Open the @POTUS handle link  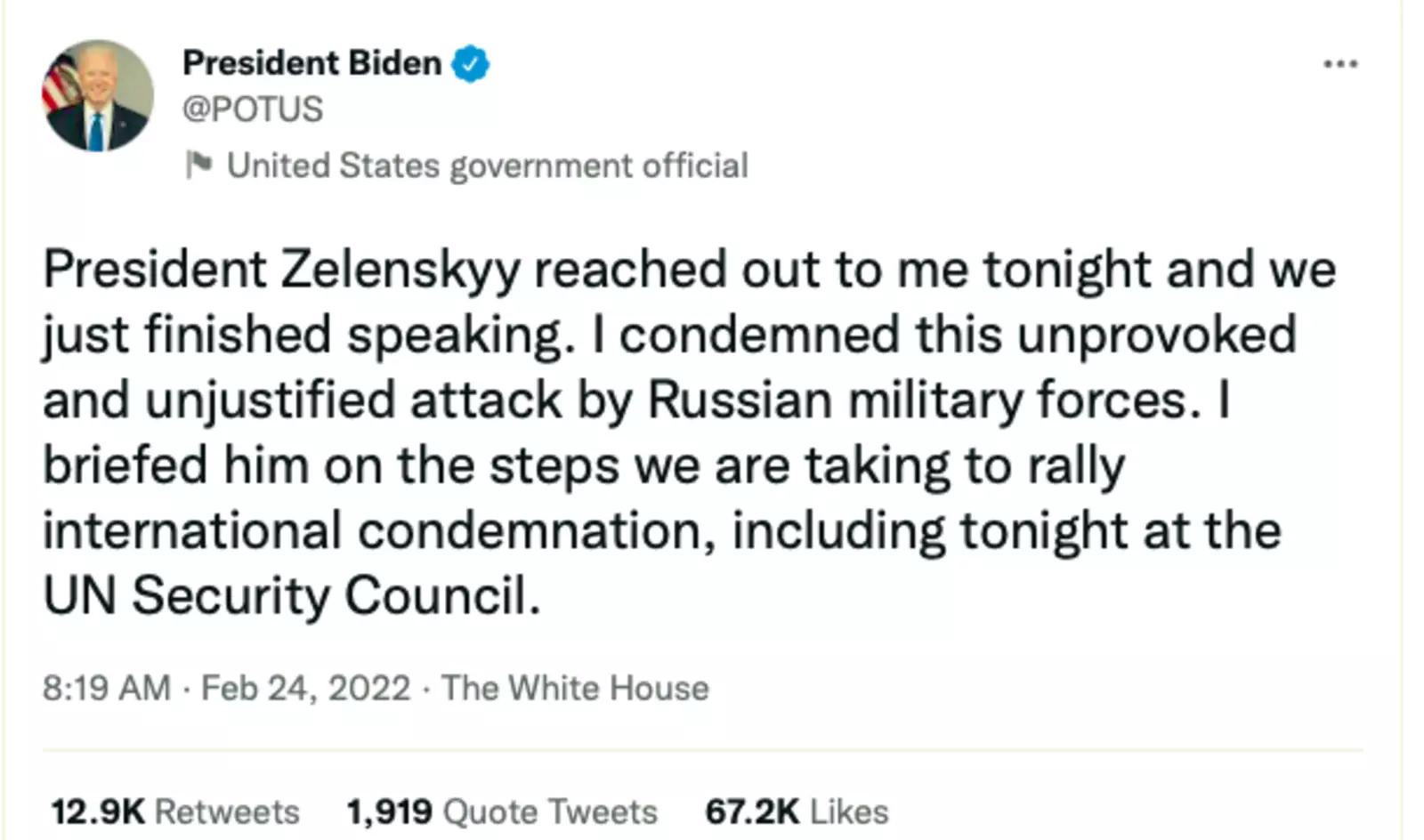point(253,109)
